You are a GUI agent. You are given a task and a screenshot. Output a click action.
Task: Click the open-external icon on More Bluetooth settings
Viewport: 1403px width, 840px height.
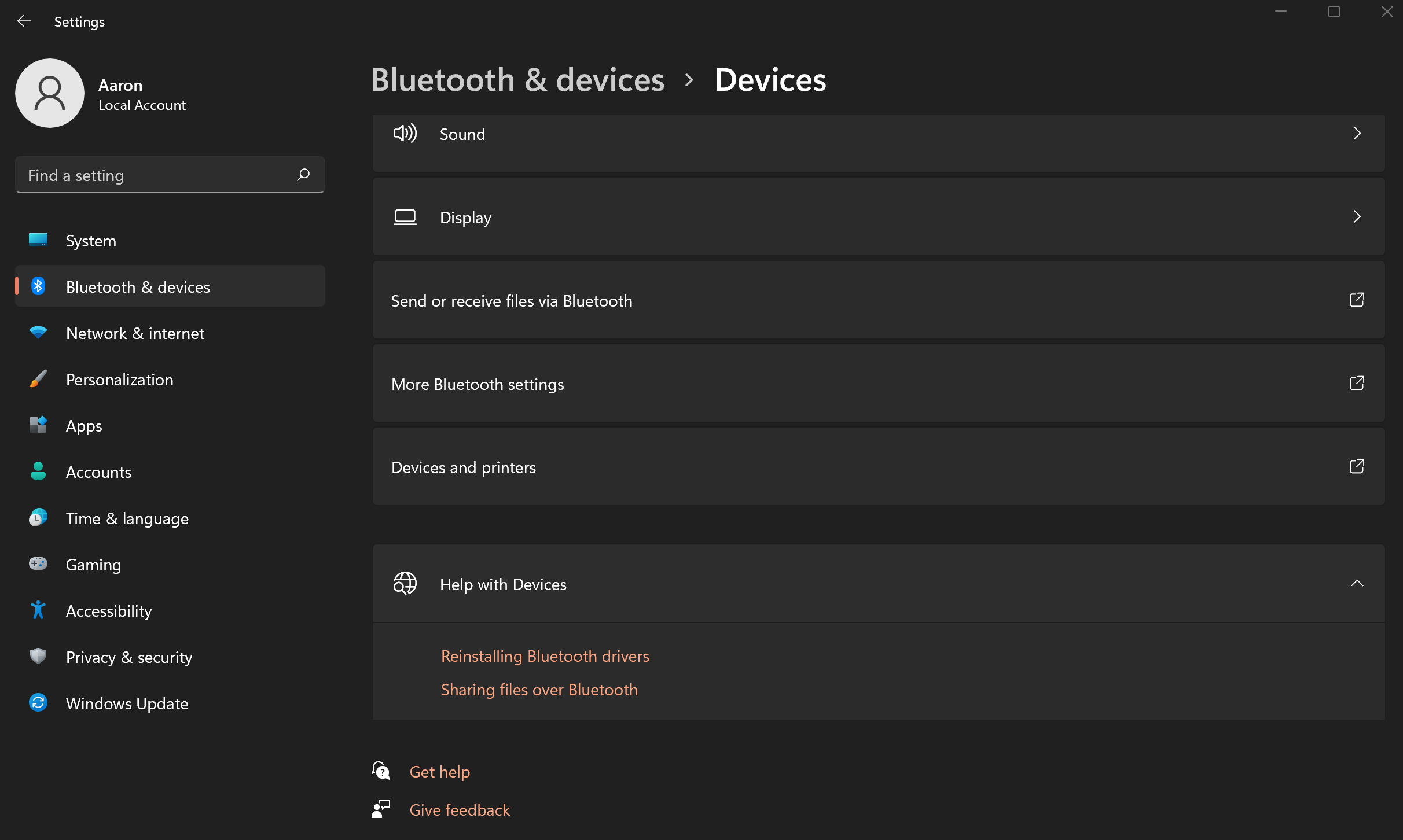1357,384
